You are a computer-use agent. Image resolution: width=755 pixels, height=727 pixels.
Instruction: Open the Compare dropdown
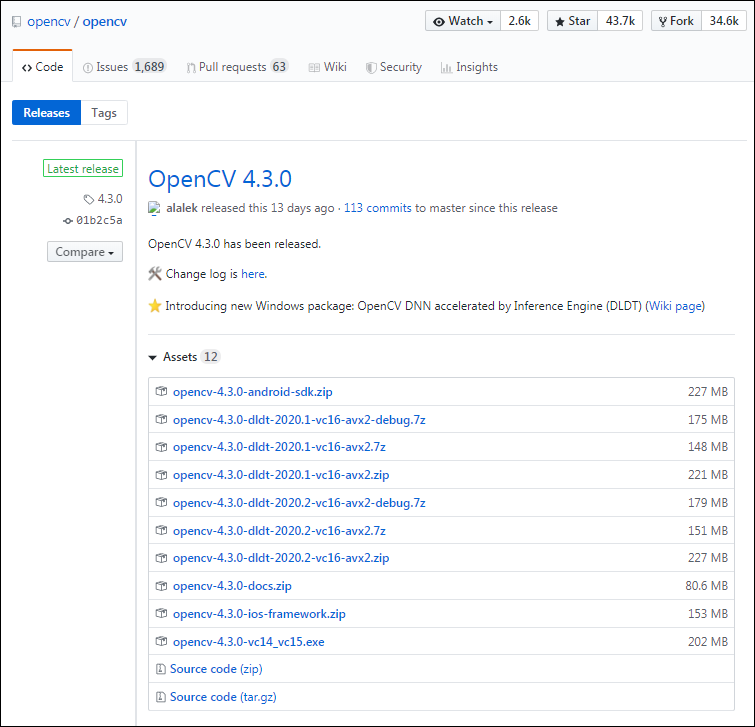tap(85, 252)
